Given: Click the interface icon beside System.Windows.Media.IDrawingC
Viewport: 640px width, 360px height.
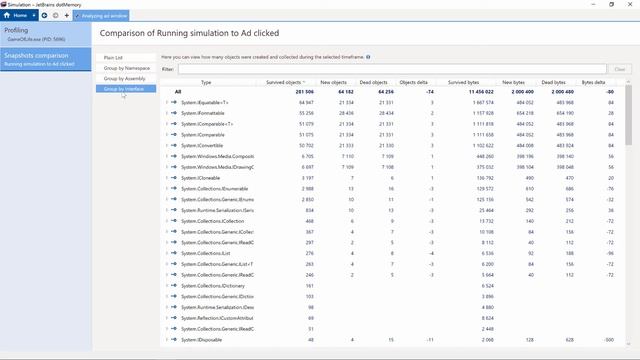Looking at the screenshot, I should [x=174, y=167].
